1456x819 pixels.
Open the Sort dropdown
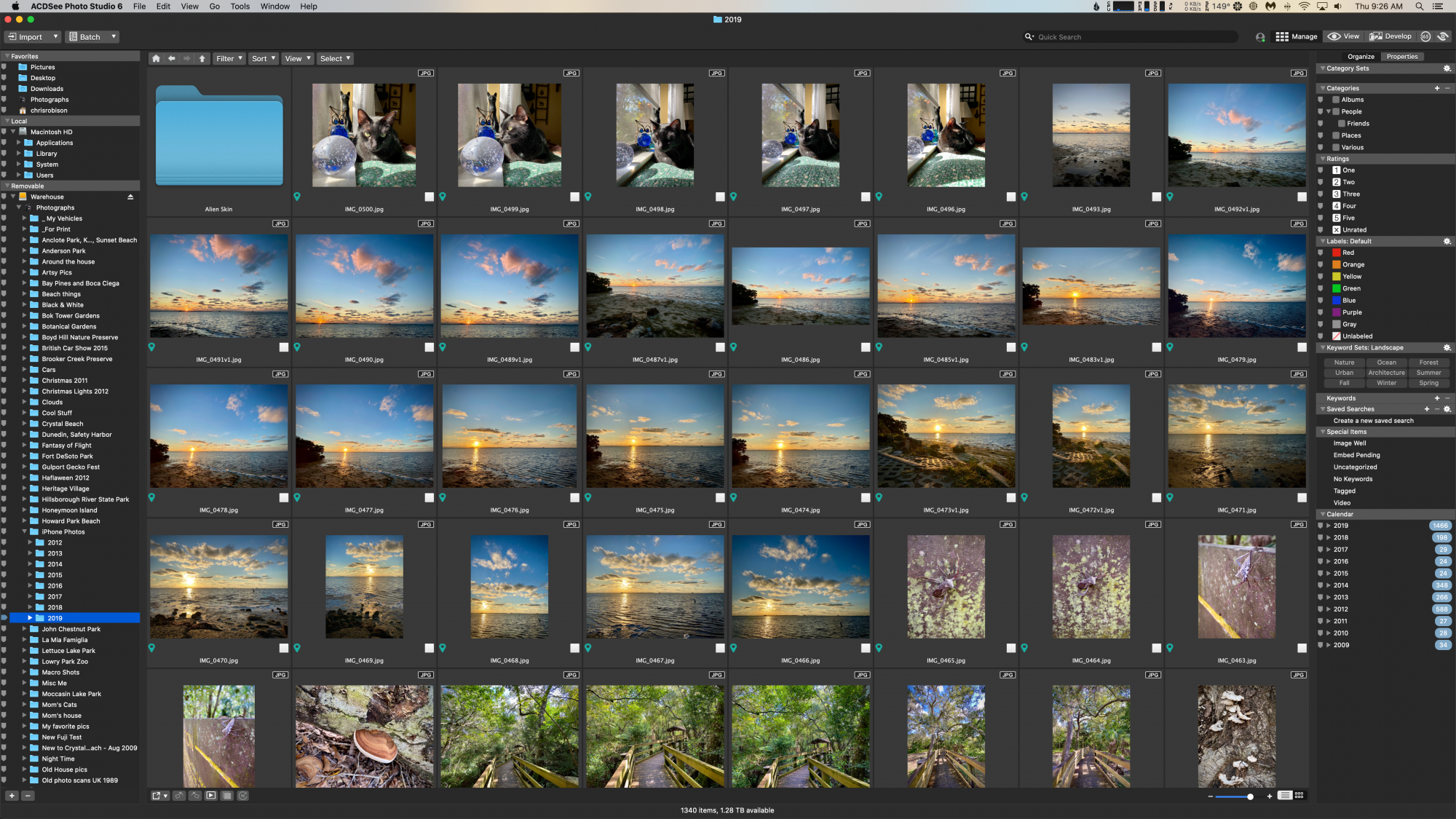tap(263, 59)
